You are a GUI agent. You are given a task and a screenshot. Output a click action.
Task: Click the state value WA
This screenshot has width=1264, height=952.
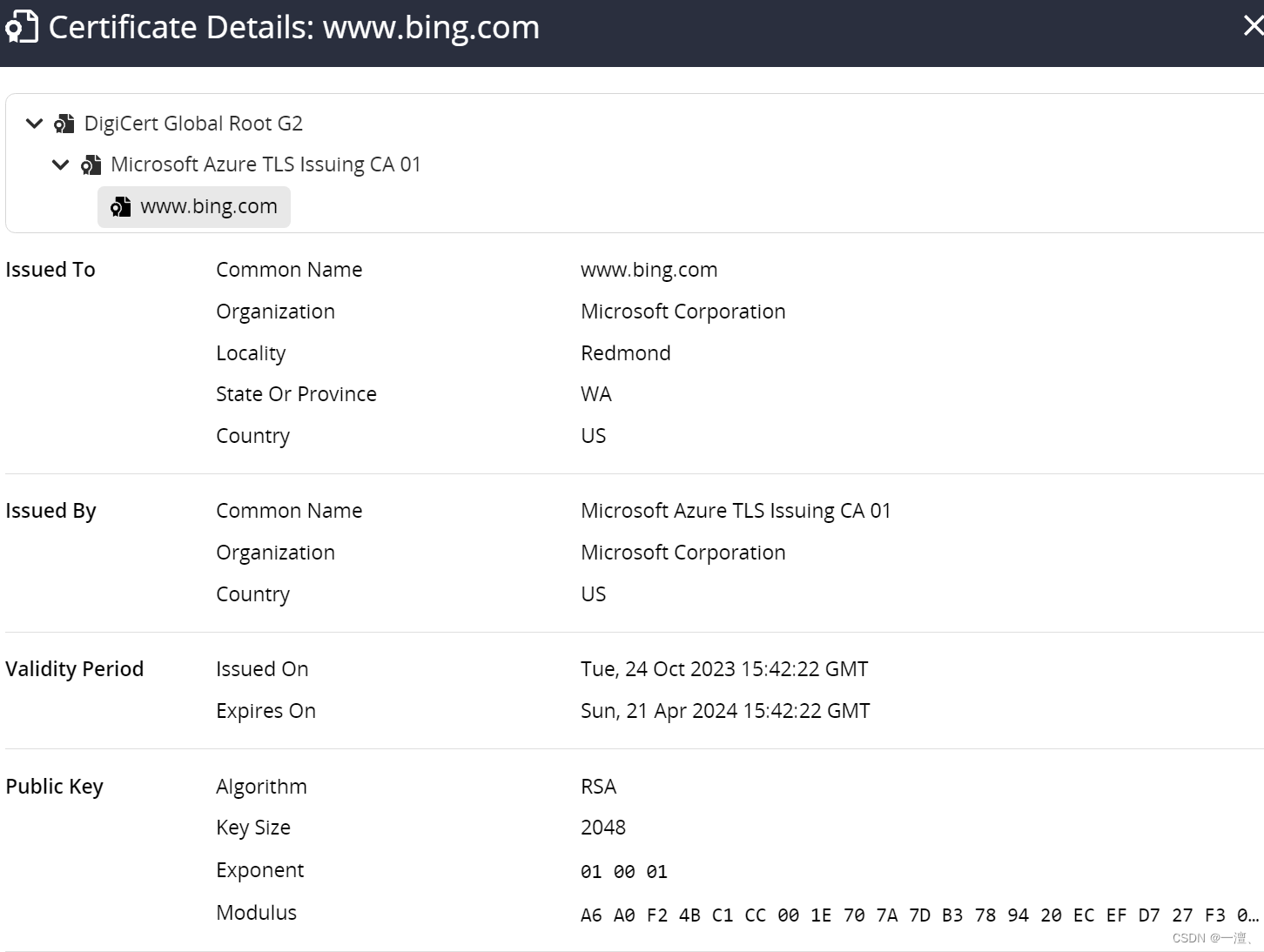[596, 394]
